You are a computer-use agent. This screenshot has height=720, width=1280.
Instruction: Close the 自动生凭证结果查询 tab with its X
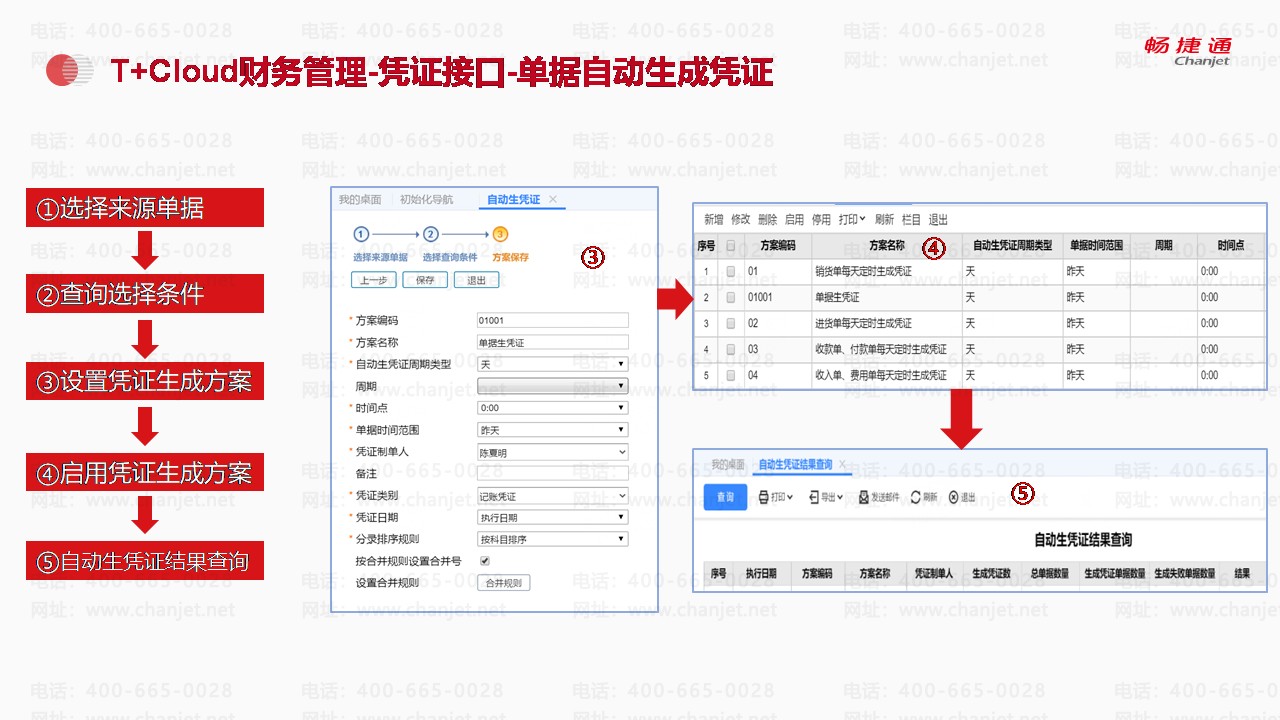(842, 464)
